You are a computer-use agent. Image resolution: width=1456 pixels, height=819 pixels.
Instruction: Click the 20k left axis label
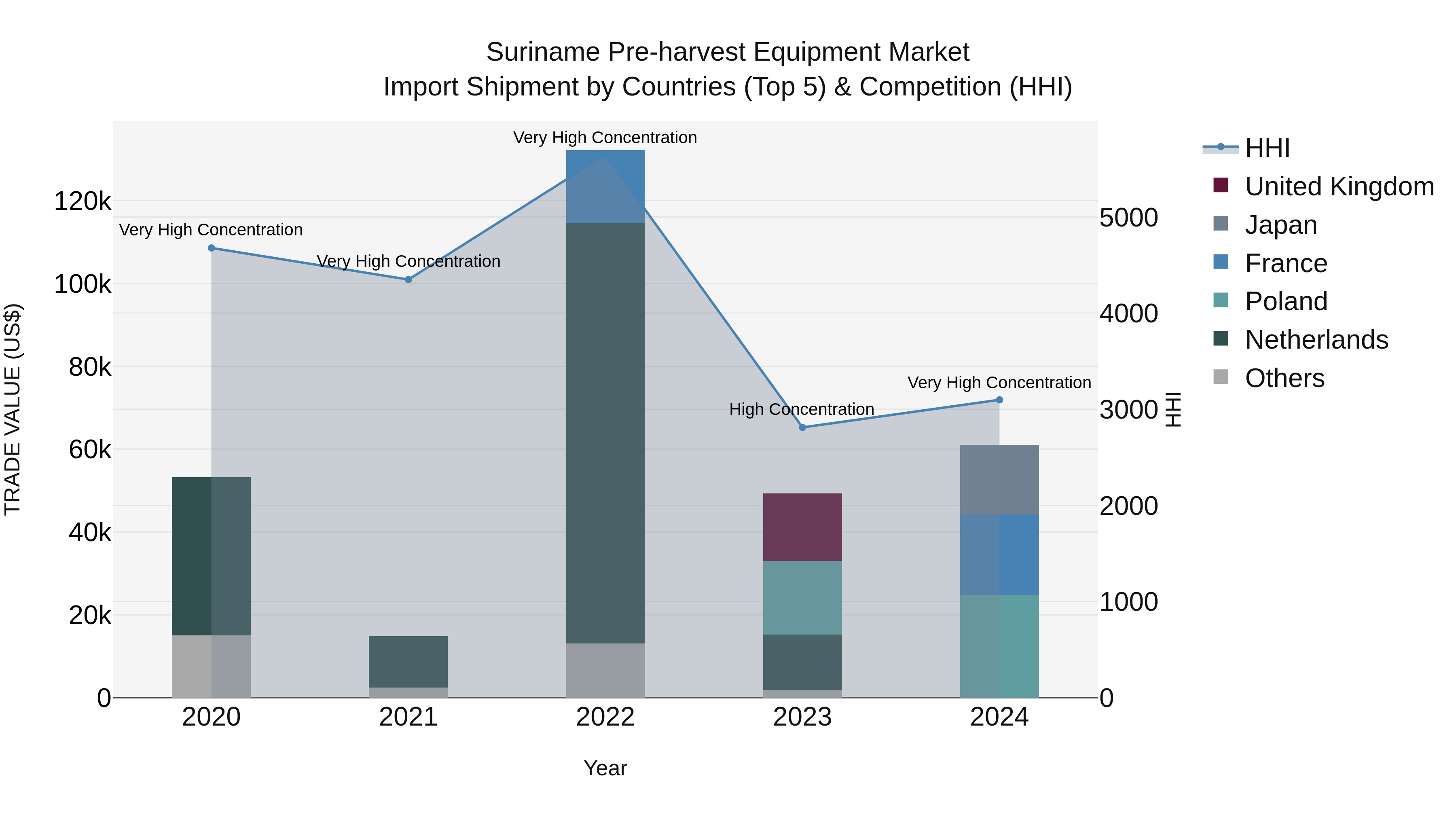click(90, 616)
